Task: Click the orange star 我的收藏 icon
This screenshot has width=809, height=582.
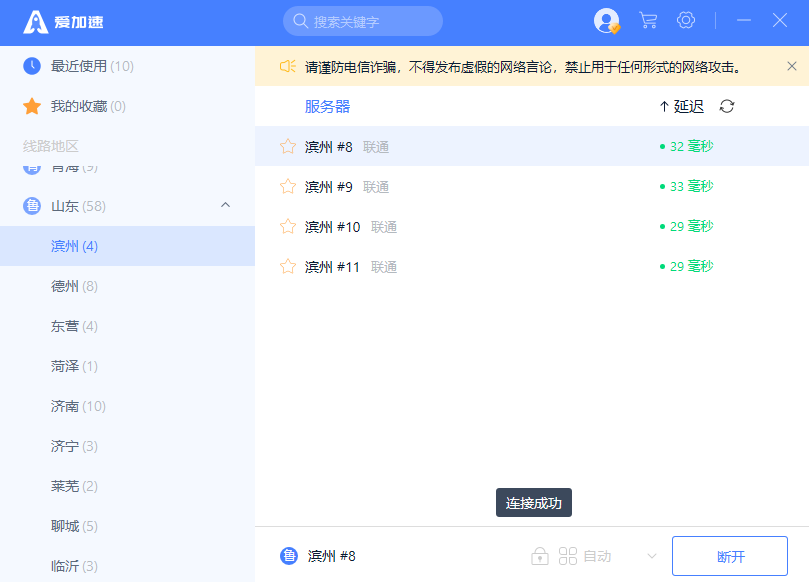Action: (x=32, y=106)
